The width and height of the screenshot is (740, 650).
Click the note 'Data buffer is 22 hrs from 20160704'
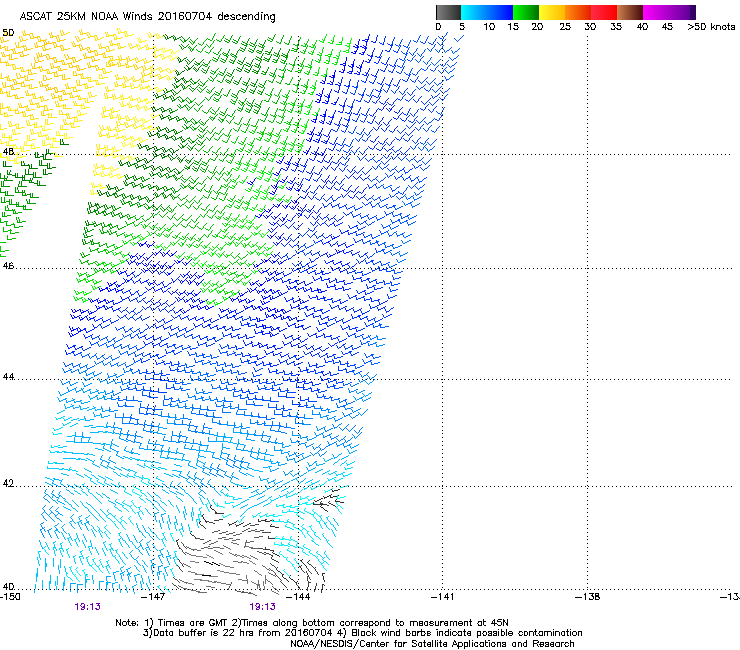coord(242,633)
